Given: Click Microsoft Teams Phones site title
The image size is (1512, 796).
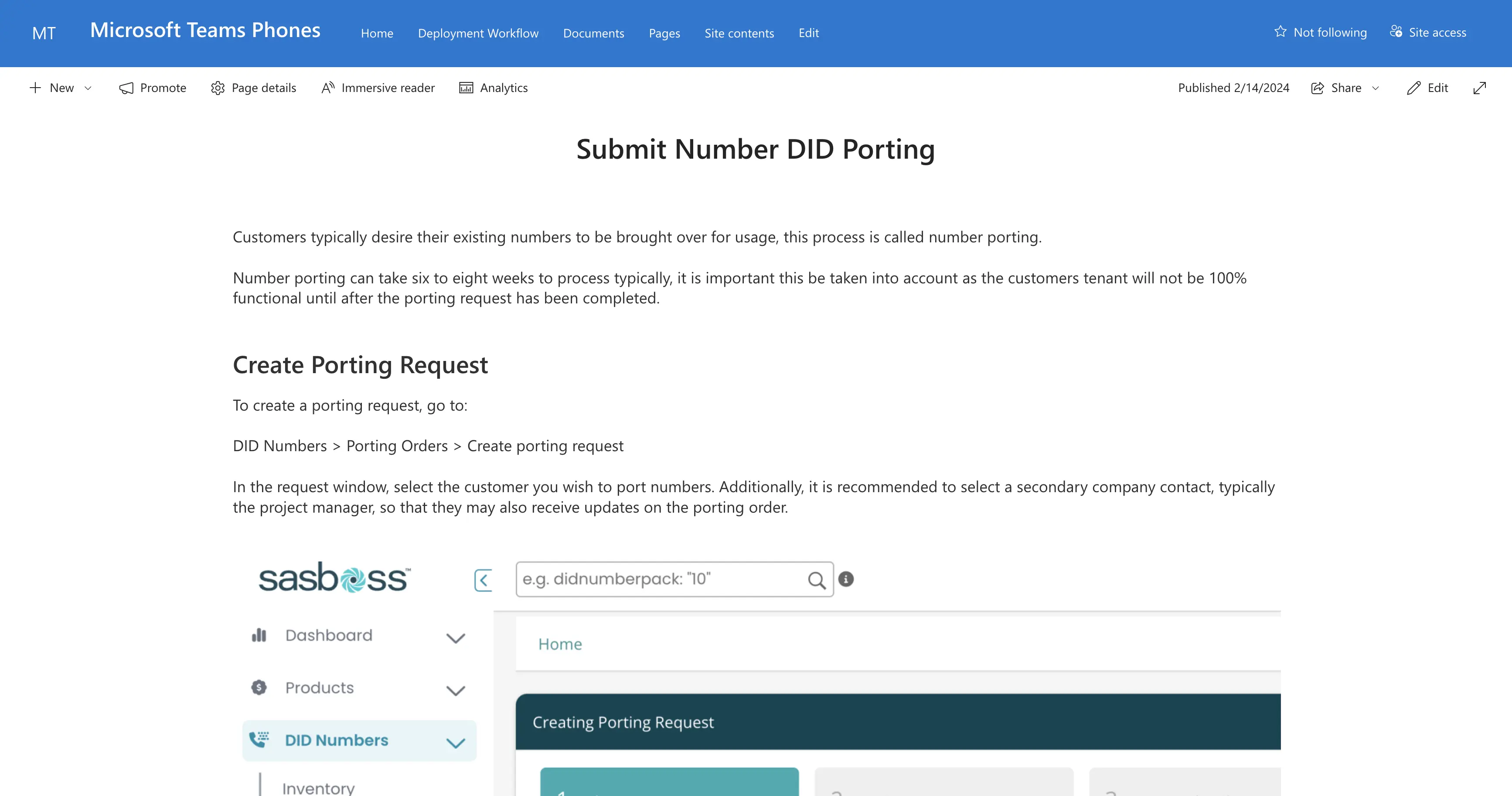Looking at the screenshot, I should pos(205,30).
